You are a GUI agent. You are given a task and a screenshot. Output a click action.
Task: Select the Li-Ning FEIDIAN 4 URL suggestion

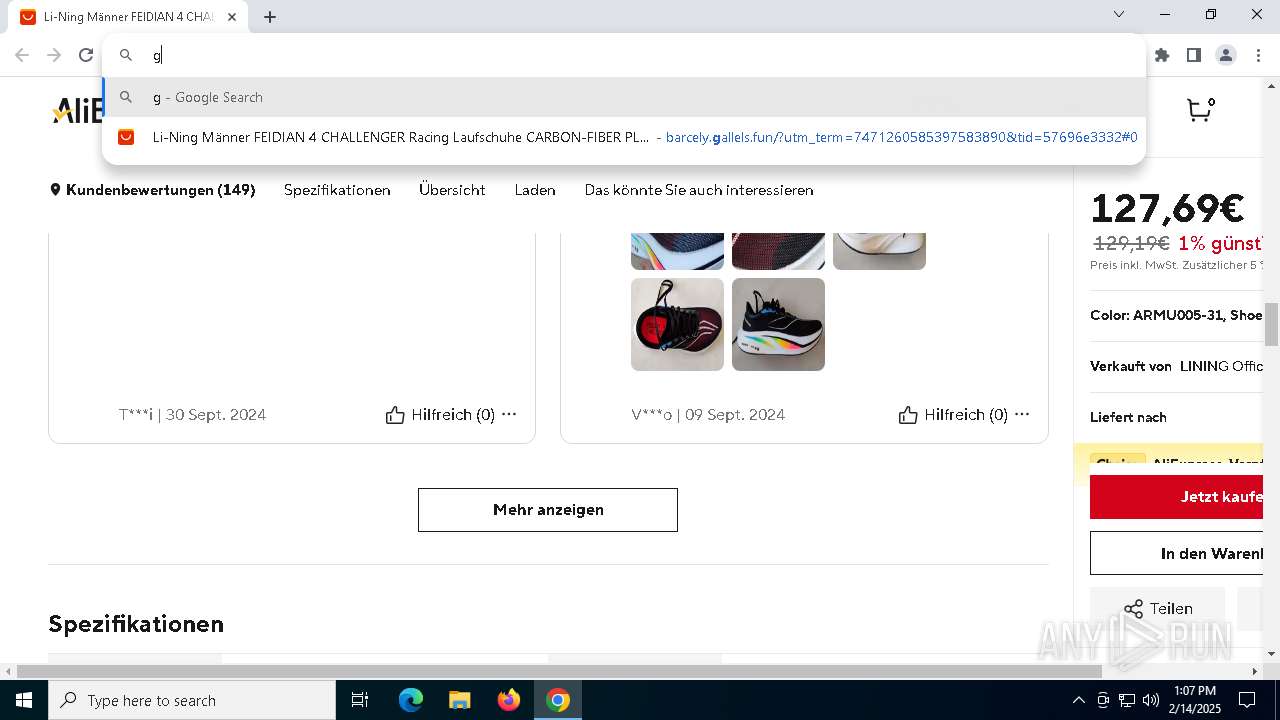tap(624, 137)
